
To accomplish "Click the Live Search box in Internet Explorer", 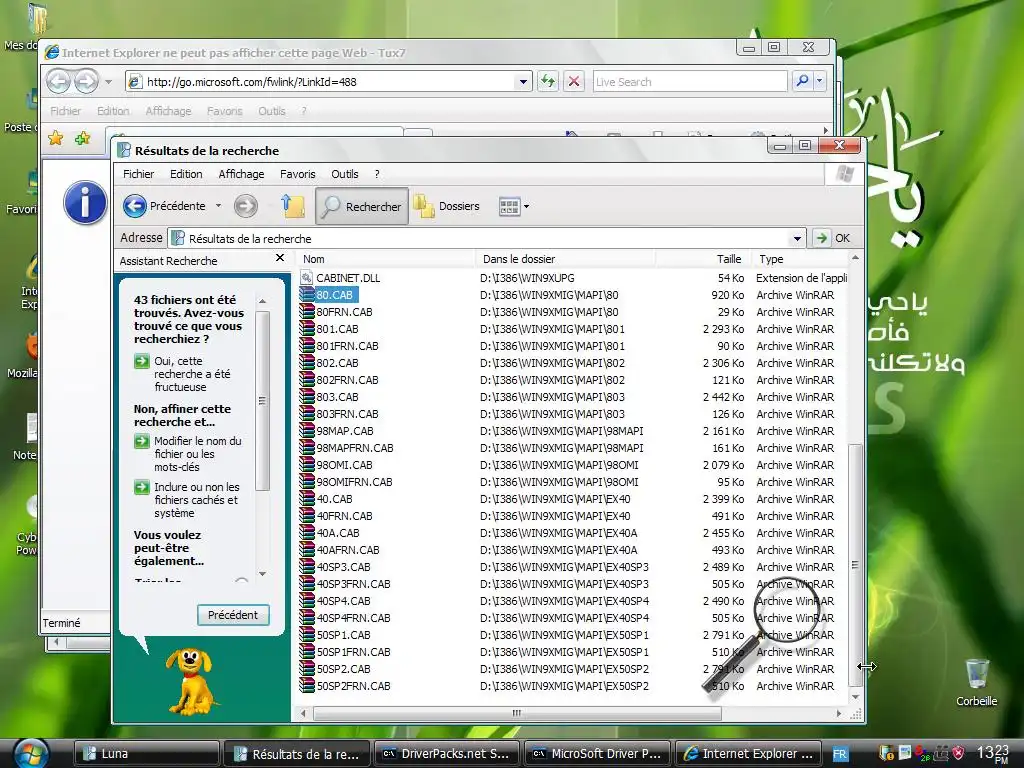I will (690, 82).
